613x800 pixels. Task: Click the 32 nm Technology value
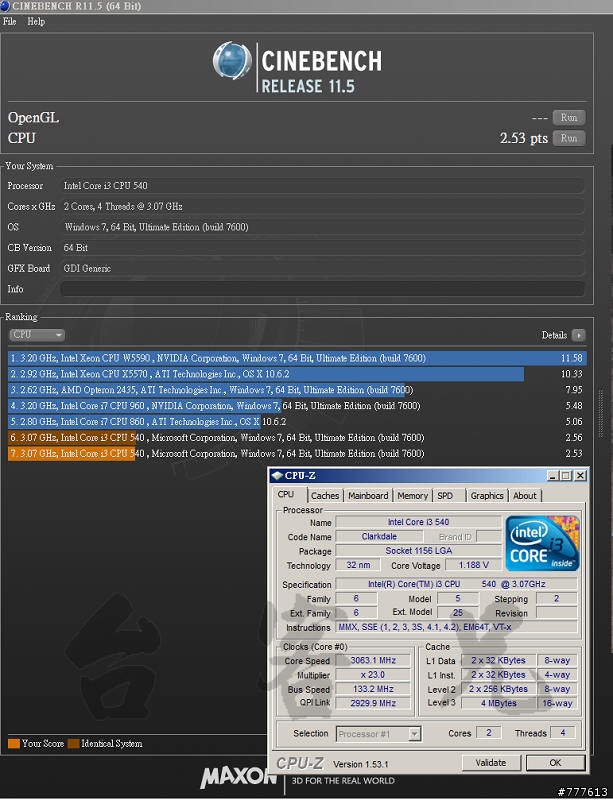click(x=358, y=565)
